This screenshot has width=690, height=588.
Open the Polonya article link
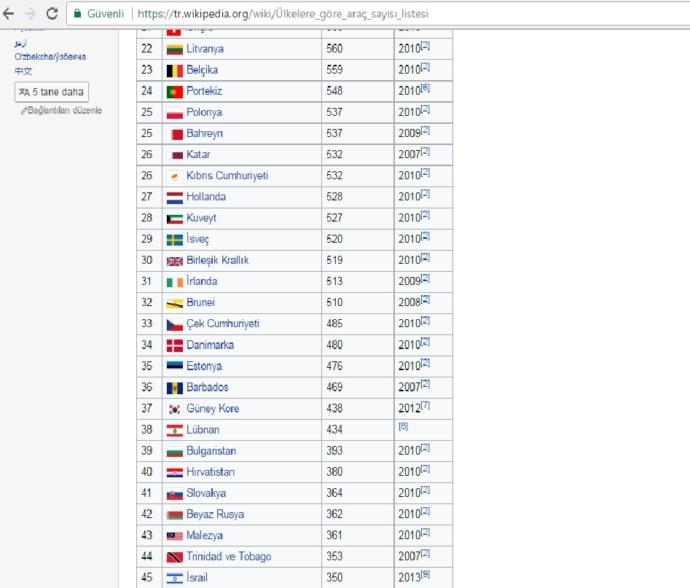[x=204, y=112]
